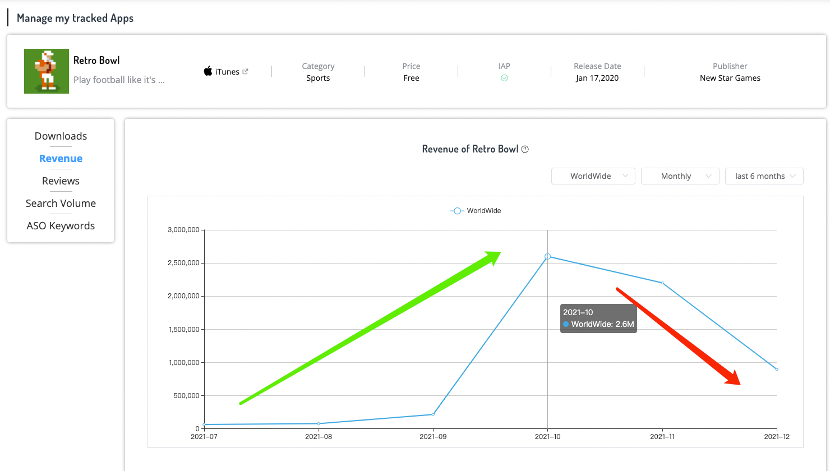The image size is (830, 472).
Task: Open the iTunes external link icon
Action: (245, 72)
